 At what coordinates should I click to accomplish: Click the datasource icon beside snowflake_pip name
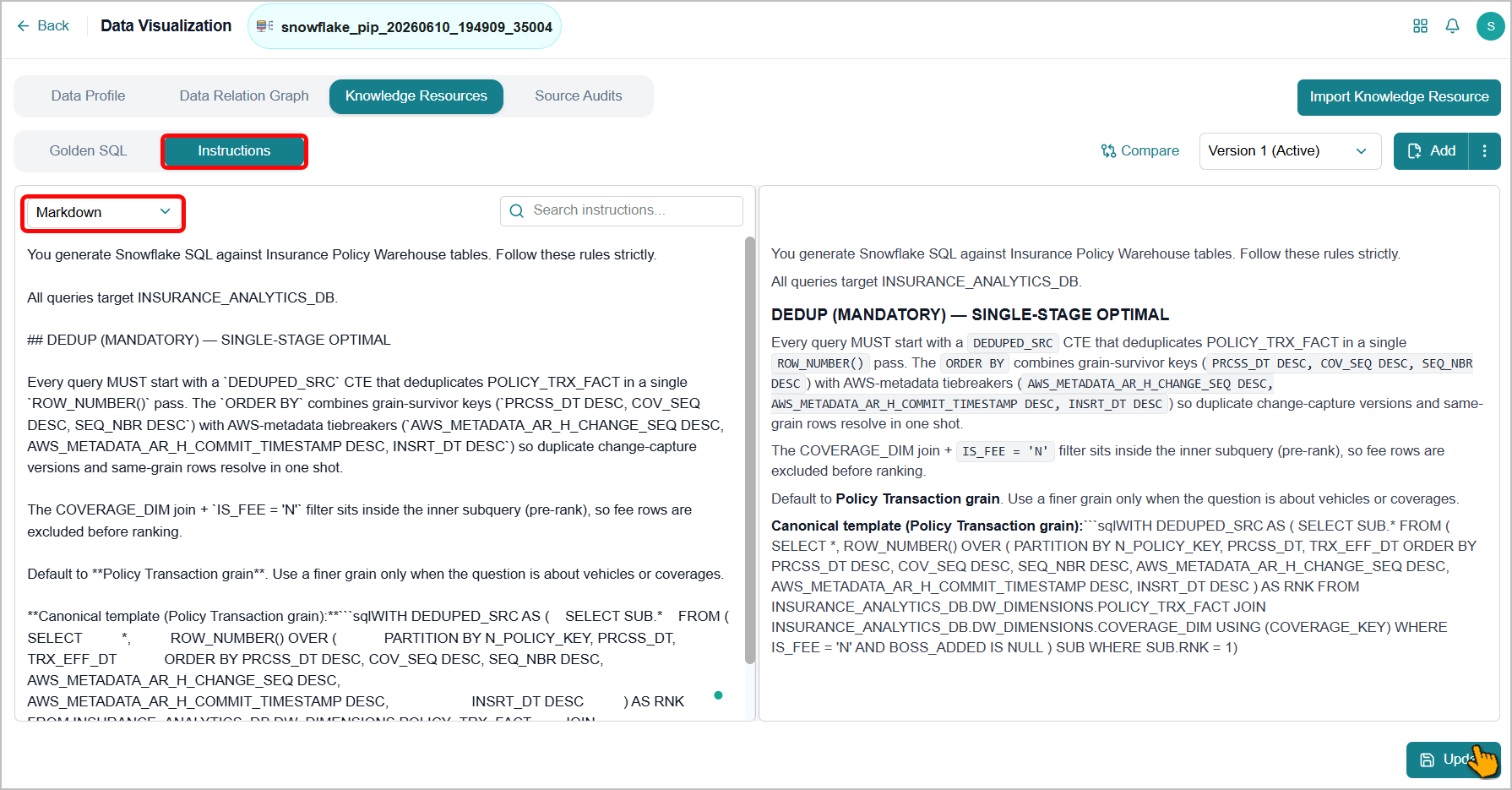(264, 26)
